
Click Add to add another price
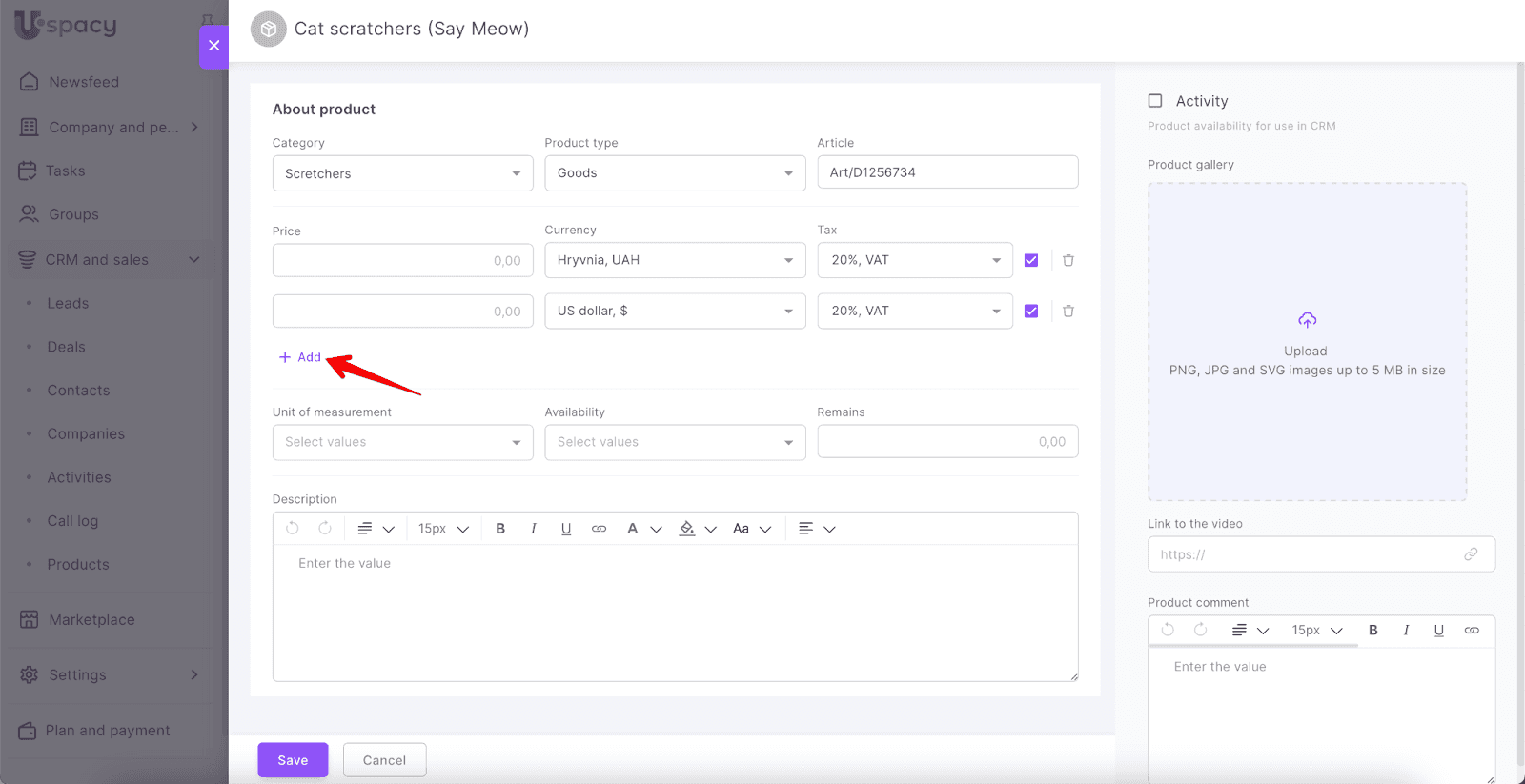click(x=300, y=357)
